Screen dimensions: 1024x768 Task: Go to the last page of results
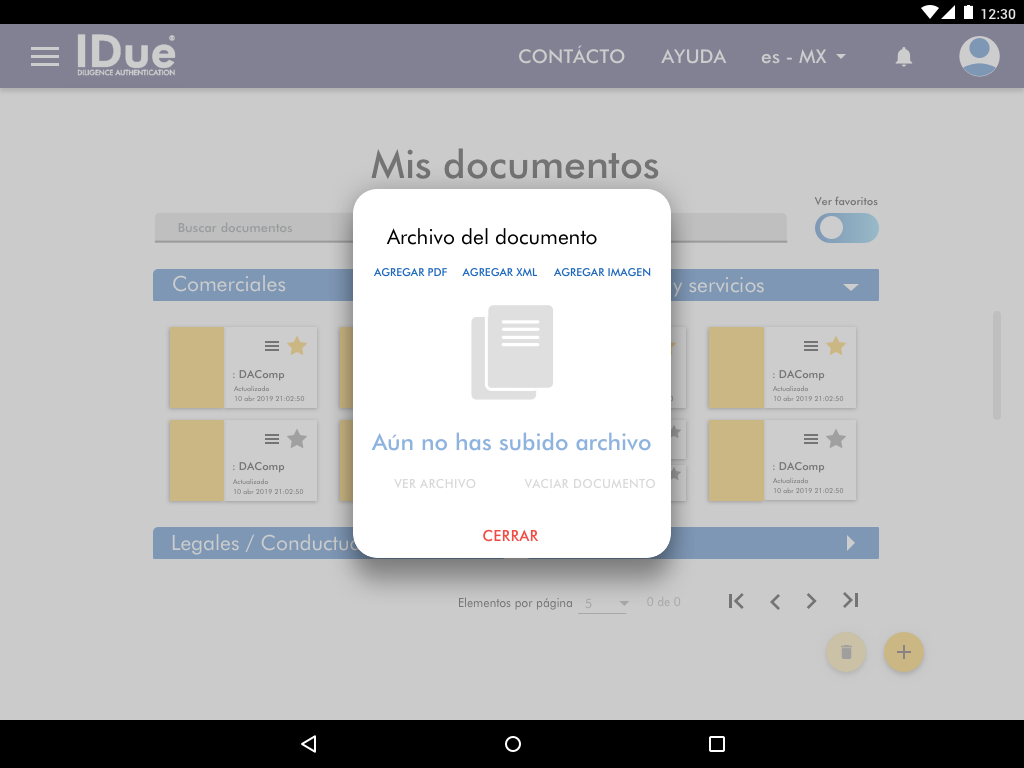click(x=850, y=601)
